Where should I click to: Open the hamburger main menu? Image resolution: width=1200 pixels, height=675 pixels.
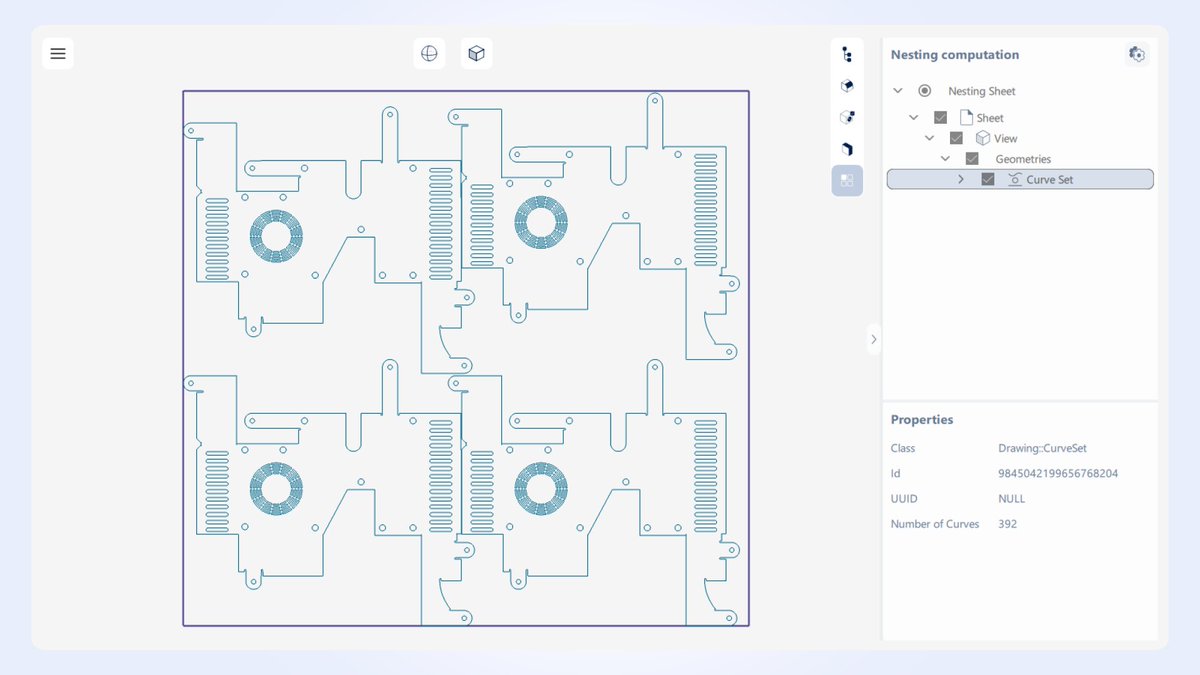coord(58,54)
